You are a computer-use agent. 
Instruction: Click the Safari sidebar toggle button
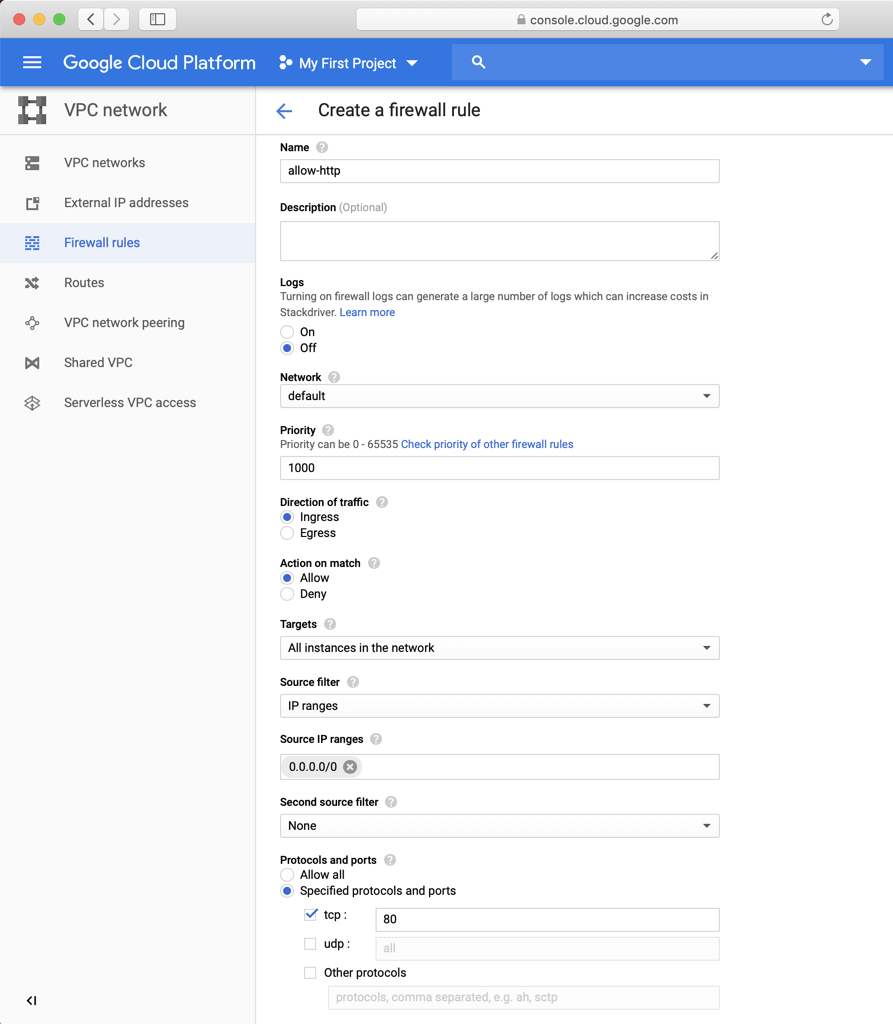[x=158, y=19]
